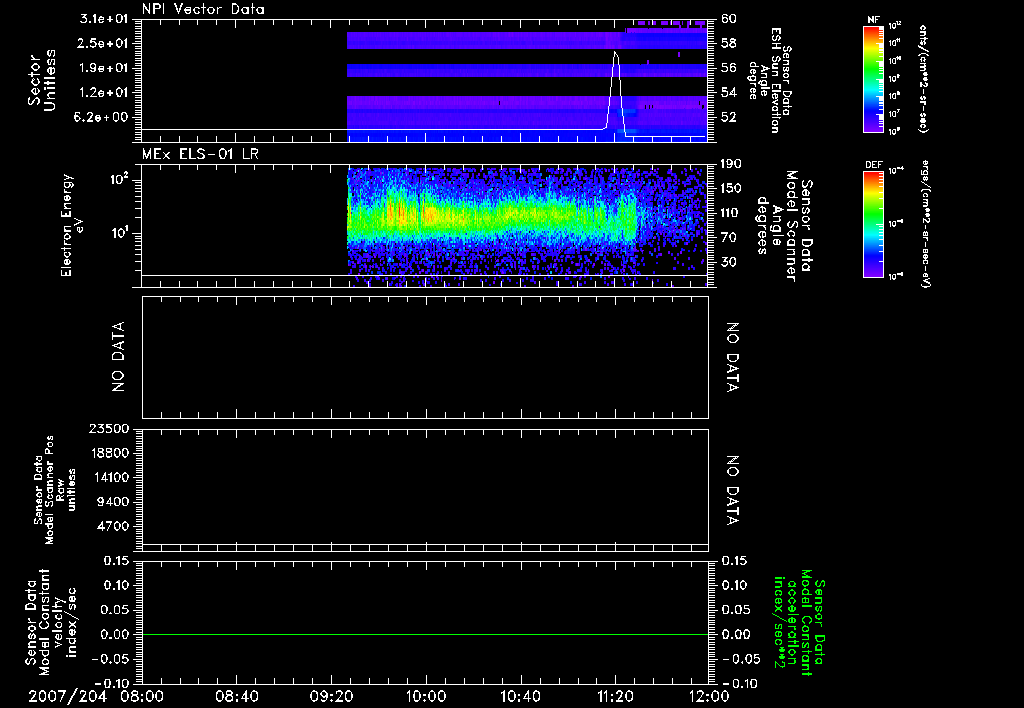Image resolution: width=1024 pixels, height=708 pixels.
Task: Click the '190' scanner angle axis value
Action: (x=733, y=164)
